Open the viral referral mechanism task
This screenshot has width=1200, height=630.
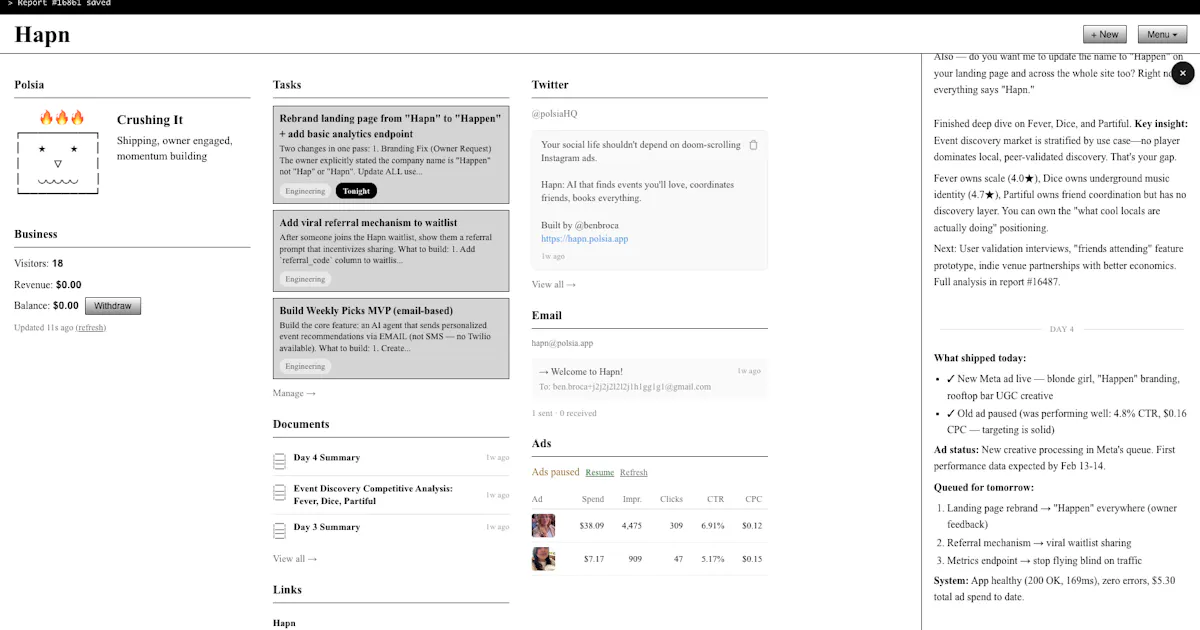tap(391, 251)
